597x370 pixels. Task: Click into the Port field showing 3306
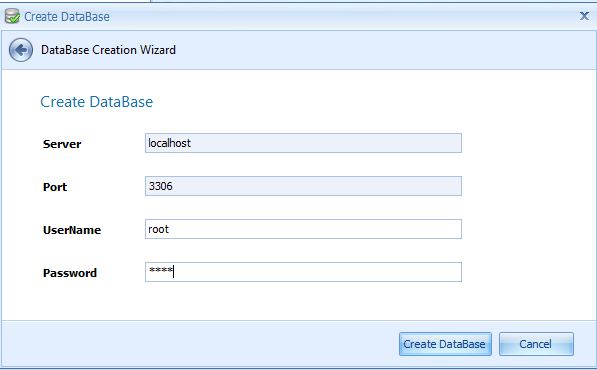pyautogui.click(x=303, y=186)
